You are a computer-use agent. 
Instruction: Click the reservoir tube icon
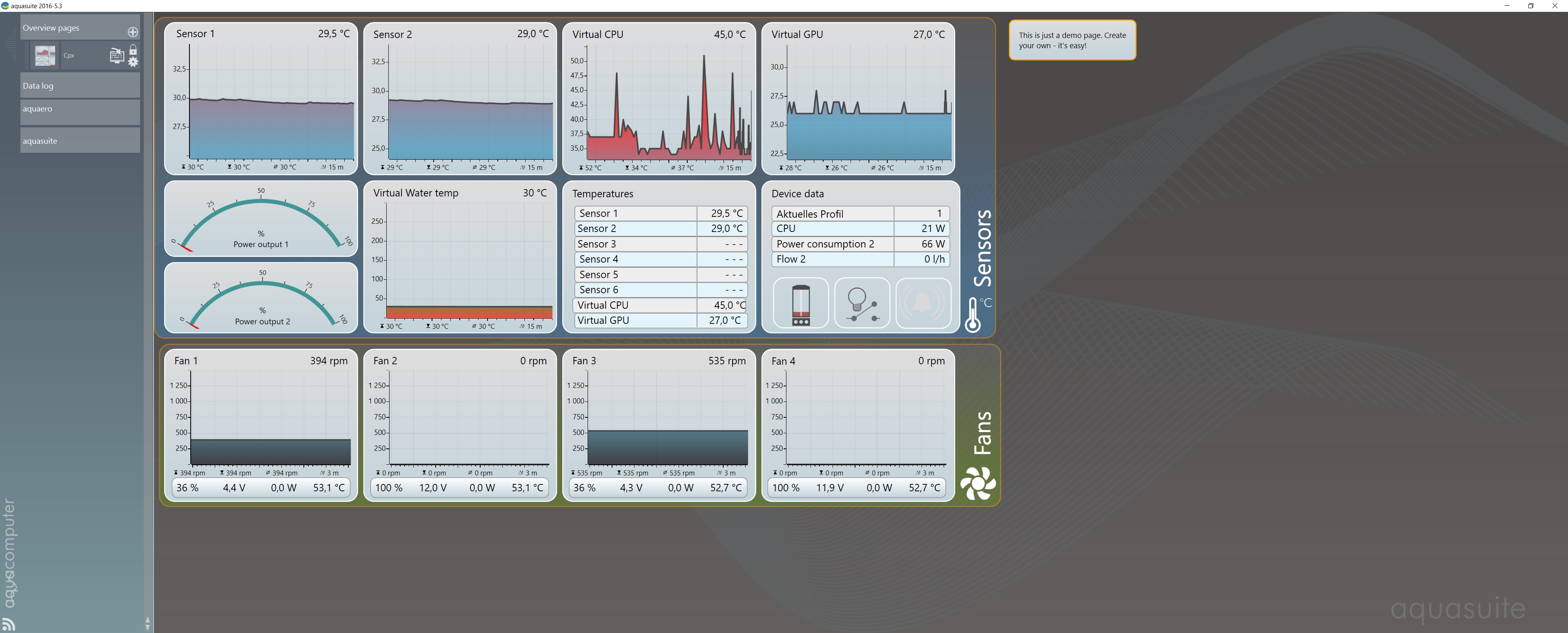click(800, 304)
